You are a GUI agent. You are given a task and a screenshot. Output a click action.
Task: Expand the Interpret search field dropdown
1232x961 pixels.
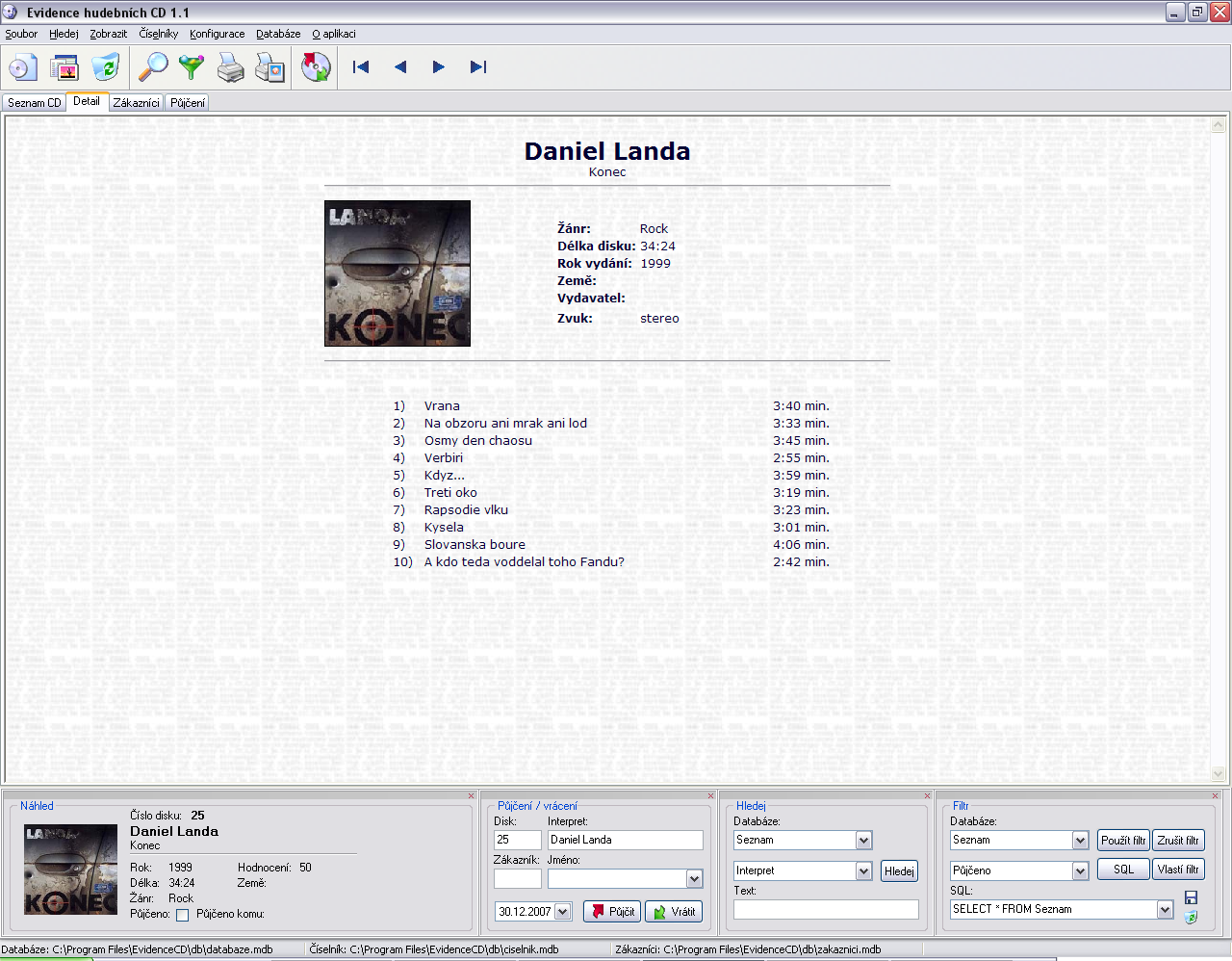click(863, 871)
